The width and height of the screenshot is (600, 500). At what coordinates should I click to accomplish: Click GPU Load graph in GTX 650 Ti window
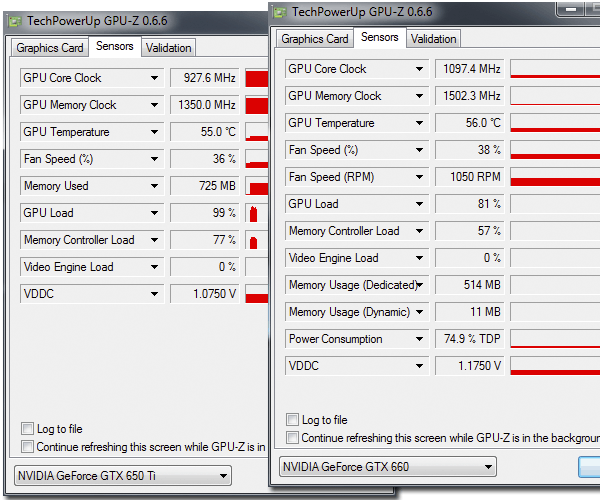tap(257, 213)
